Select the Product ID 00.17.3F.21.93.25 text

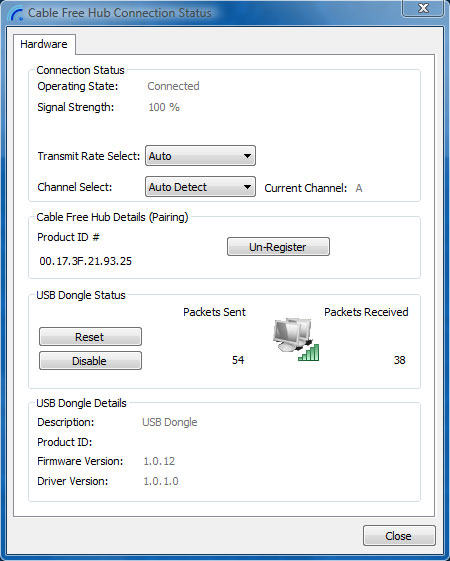(x=85, y=261)
